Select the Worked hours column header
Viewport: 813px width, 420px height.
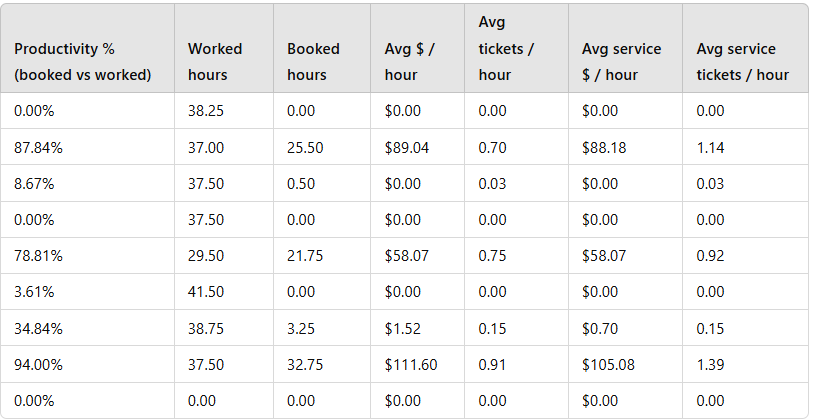223,48
